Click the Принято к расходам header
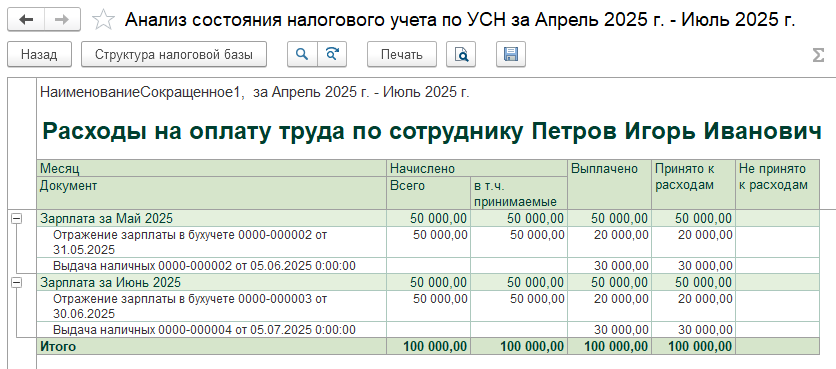 click(x=693, y=184)
